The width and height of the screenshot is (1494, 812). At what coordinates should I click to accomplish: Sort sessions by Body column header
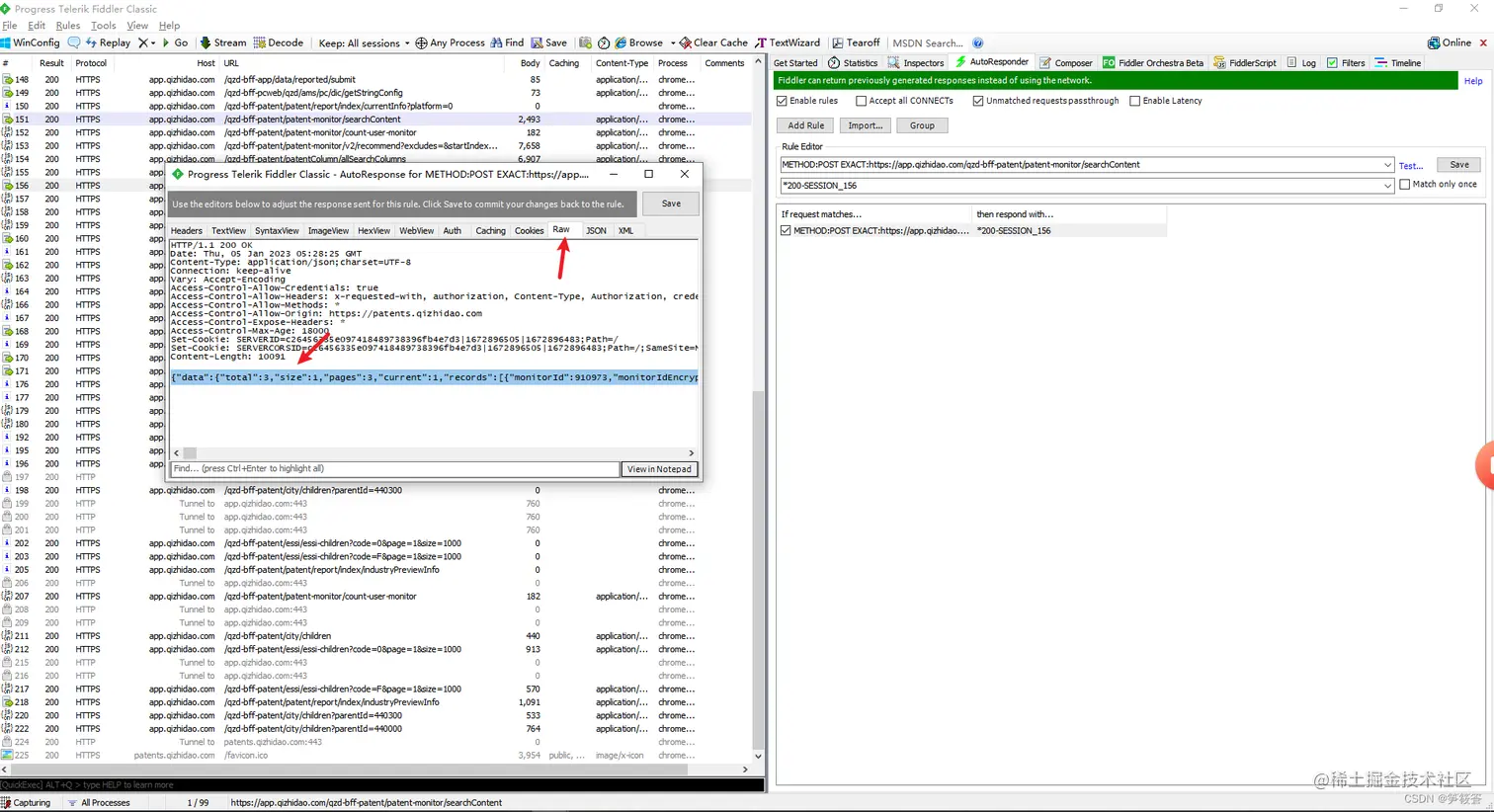pos(531,63)
